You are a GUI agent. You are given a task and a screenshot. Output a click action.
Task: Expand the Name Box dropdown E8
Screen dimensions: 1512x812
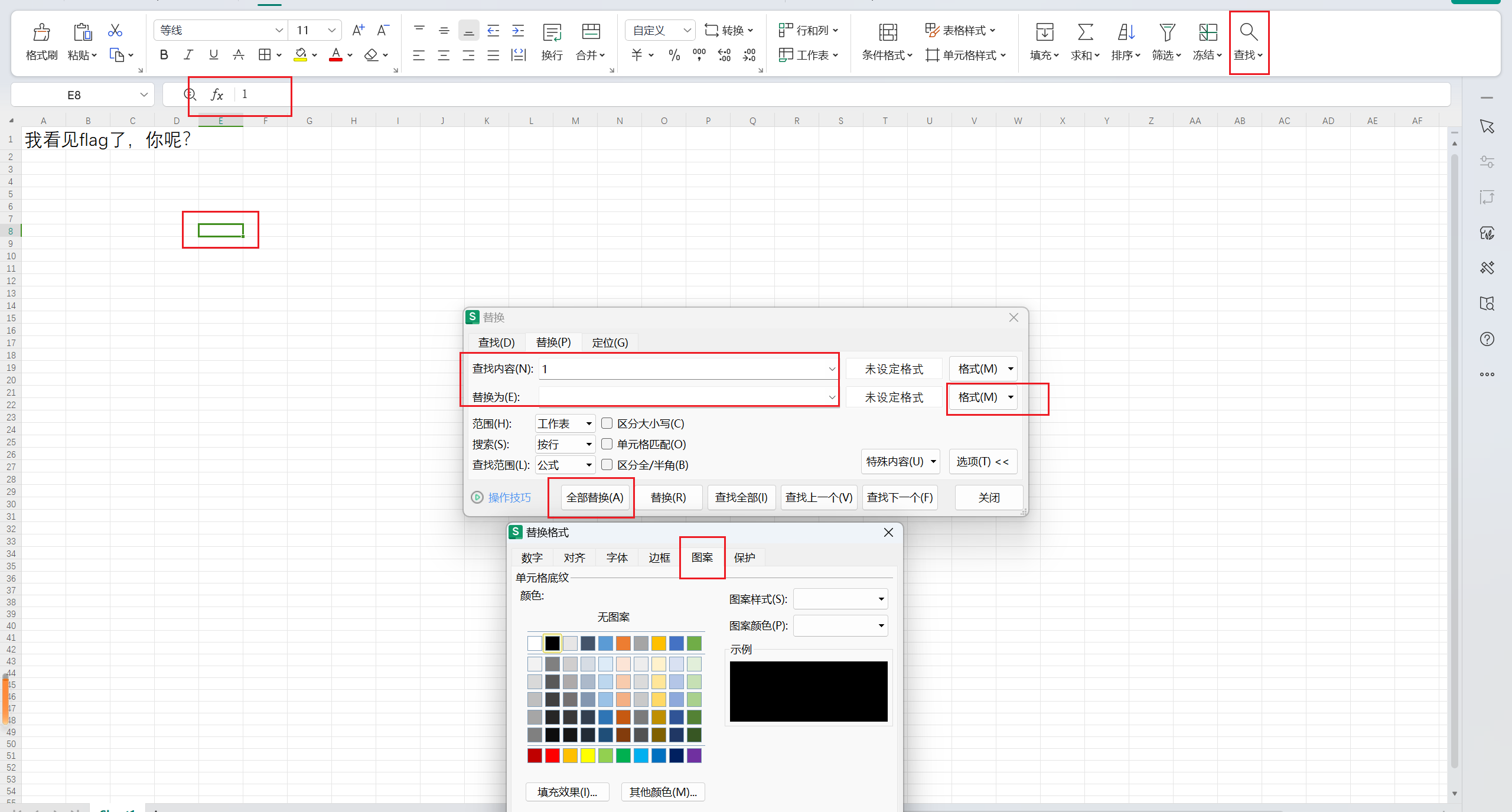click(x=144, y=94)
